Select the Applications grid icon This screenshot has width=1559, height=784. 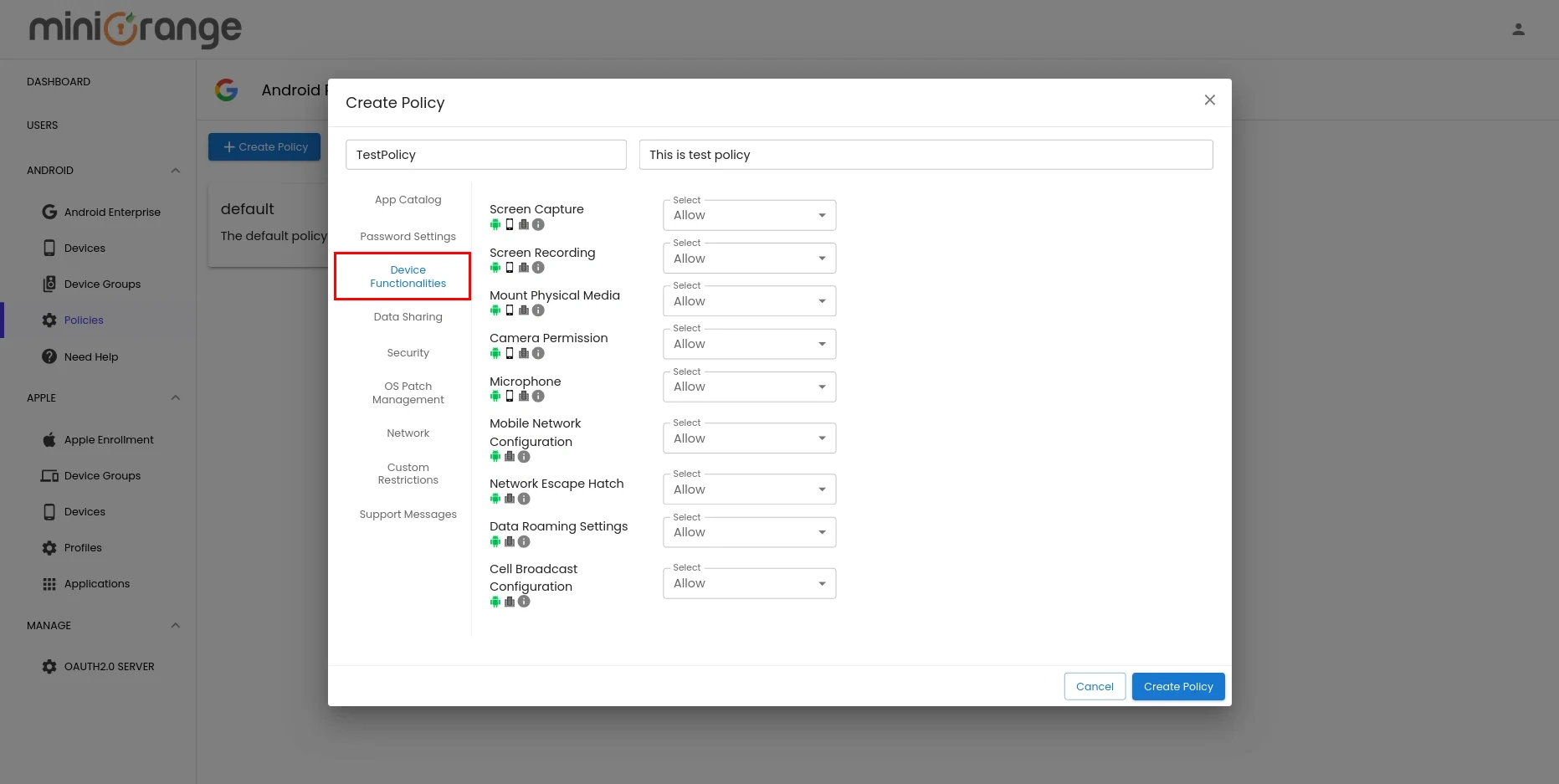(49, 583)
